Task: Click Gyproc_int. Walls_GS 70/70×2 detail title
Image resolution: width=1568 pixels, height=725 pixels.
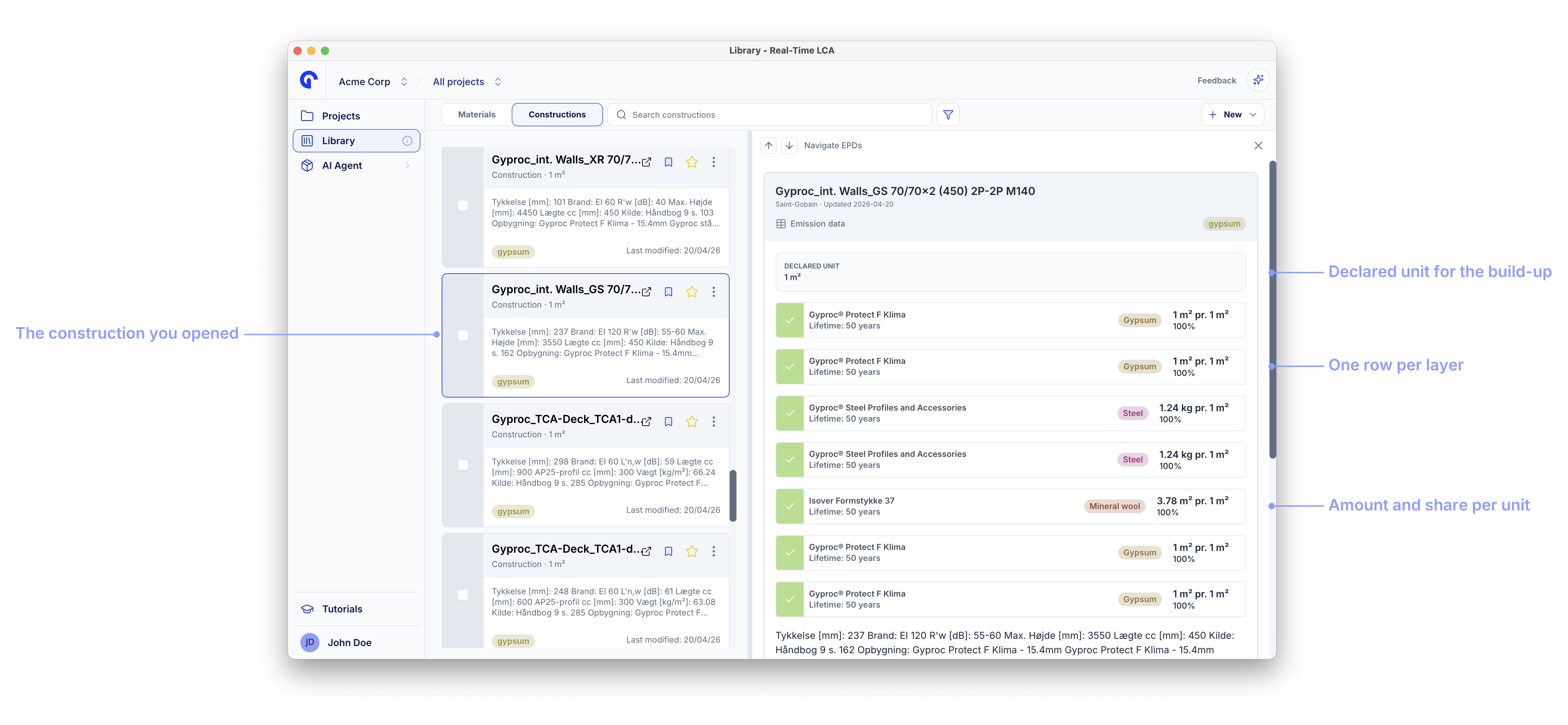Action: click(905, 191)
